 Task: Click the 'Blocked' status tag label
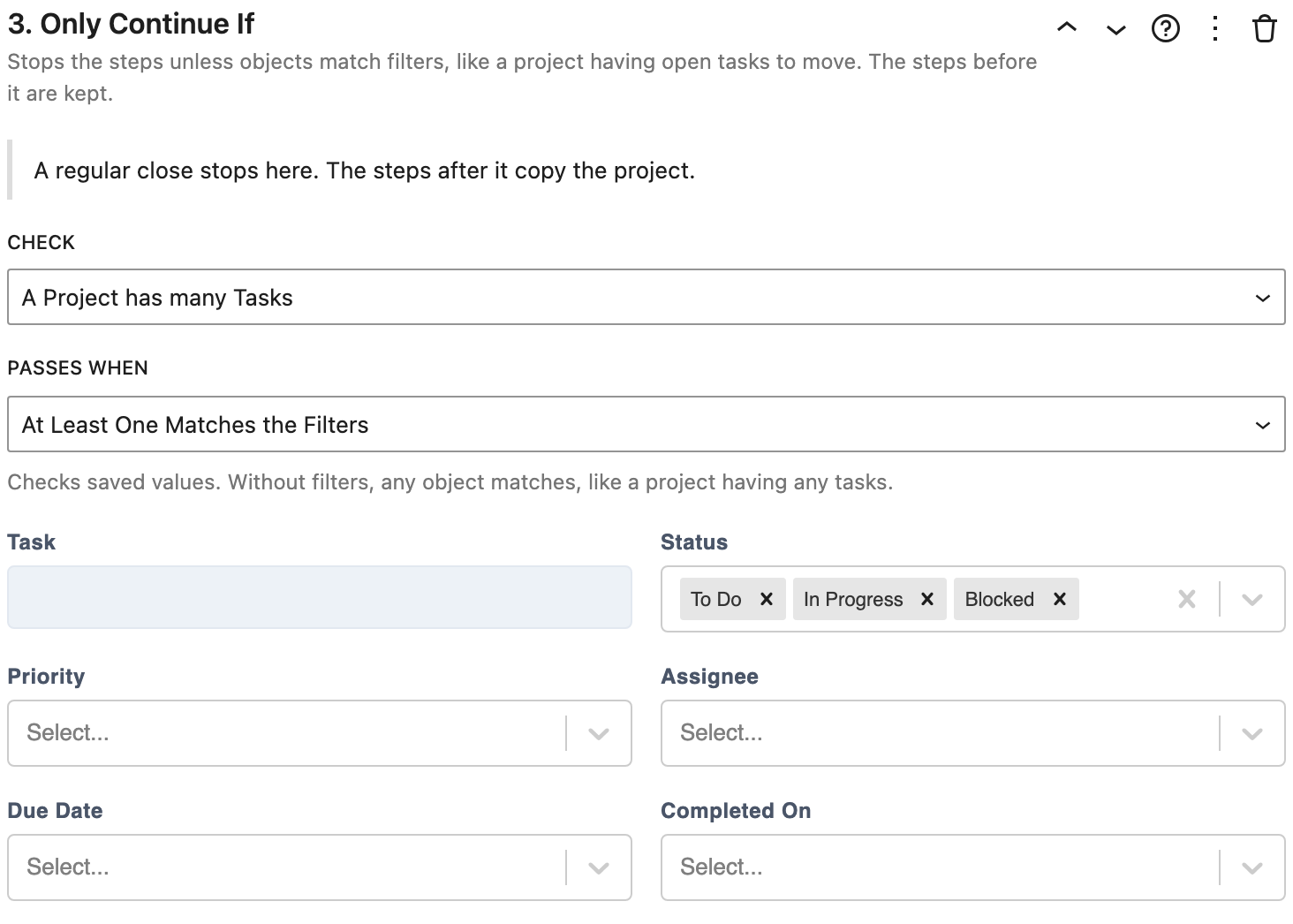click(x=999, y=599)
